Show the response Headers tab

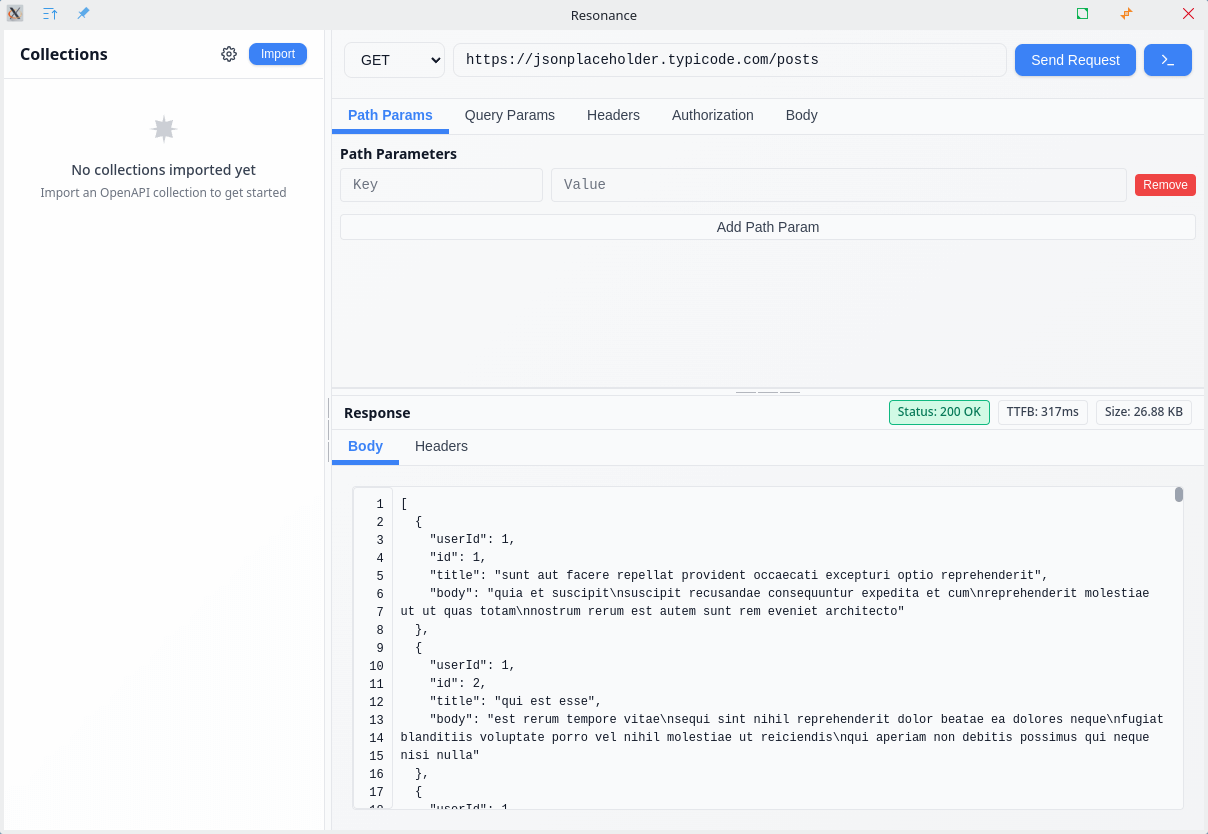(441, 446)
